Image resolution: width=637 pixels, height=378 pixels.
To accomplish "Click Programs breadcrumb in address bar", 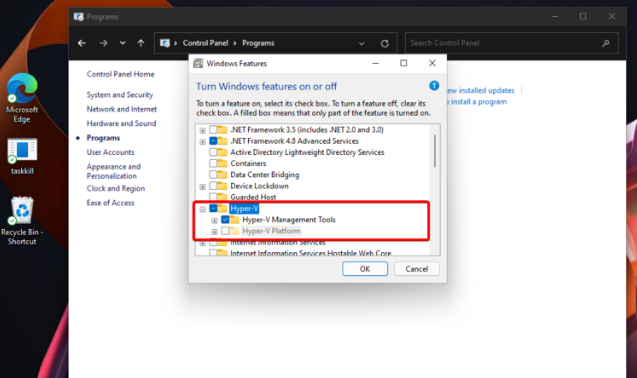I will coord(258,43).
